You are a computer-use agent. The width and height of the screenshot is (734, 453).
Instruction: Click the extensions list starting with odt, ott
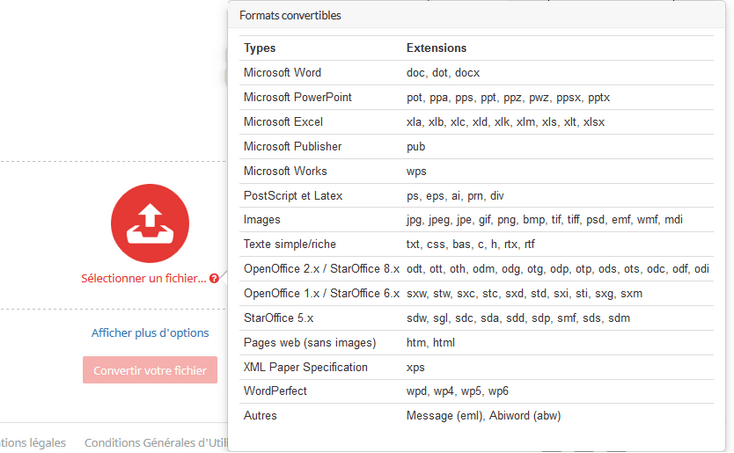point(558,269)
